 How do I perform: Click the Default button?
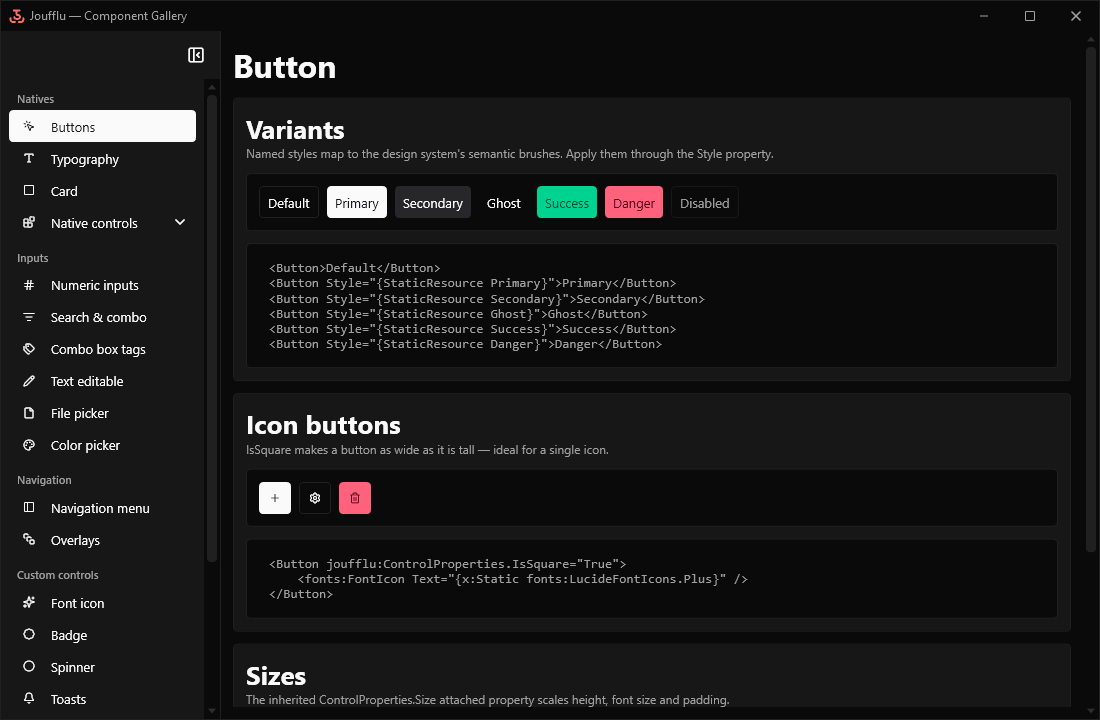(x=288, y=202)
